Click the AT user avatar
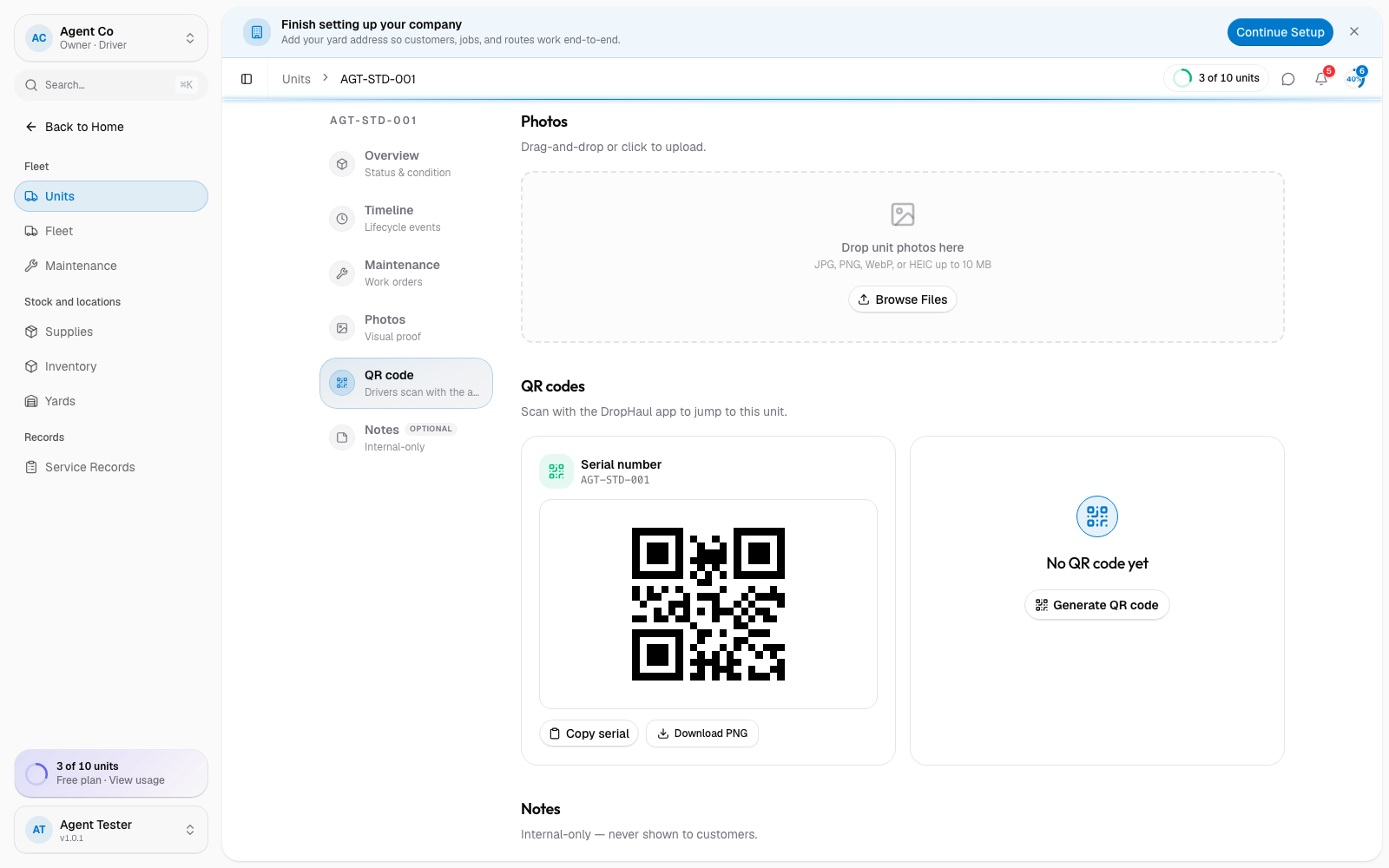 point(39,830)
